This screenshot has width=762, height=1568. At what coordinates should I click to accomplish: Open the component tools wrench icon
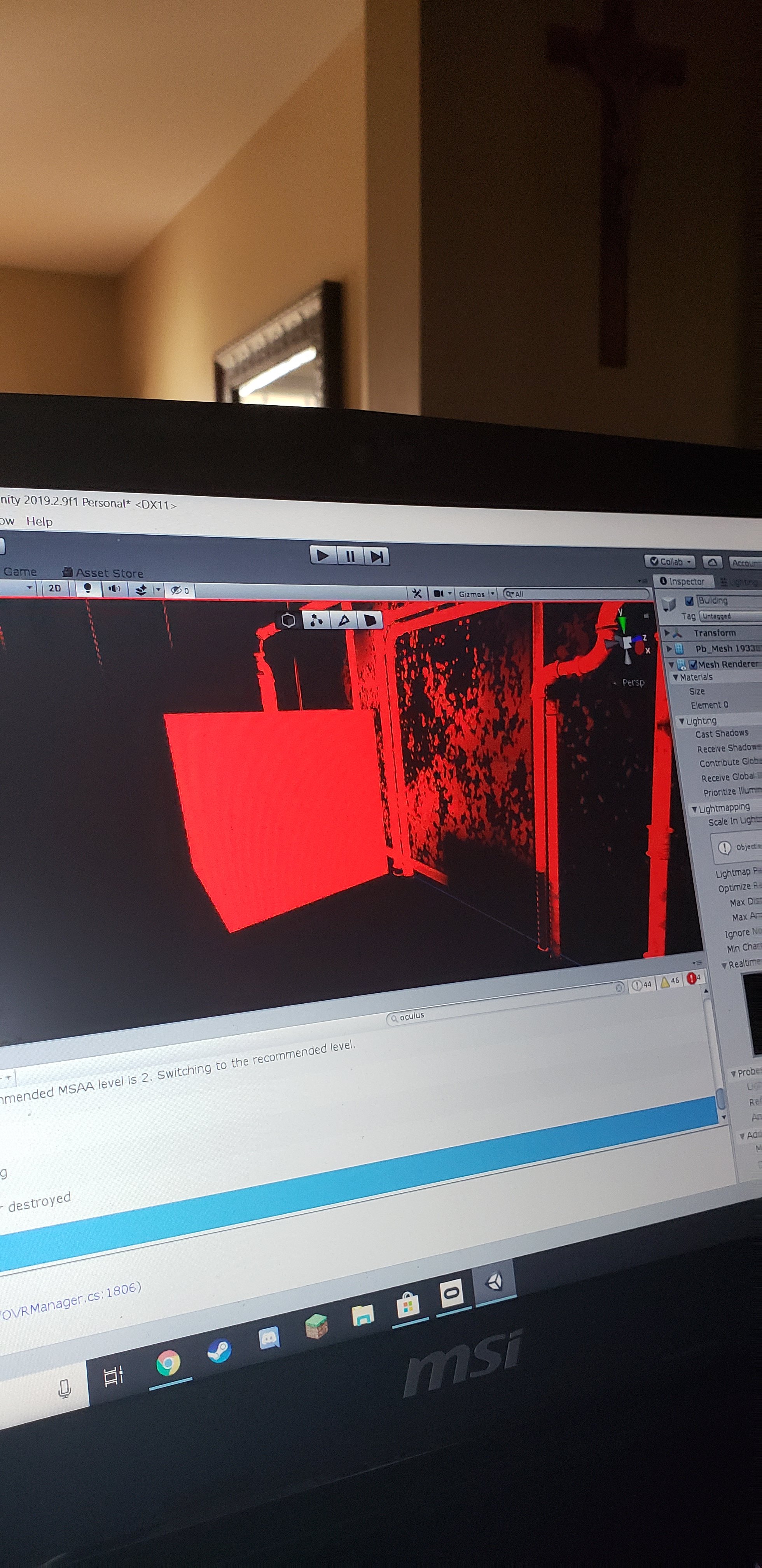[x=417, y=593]
